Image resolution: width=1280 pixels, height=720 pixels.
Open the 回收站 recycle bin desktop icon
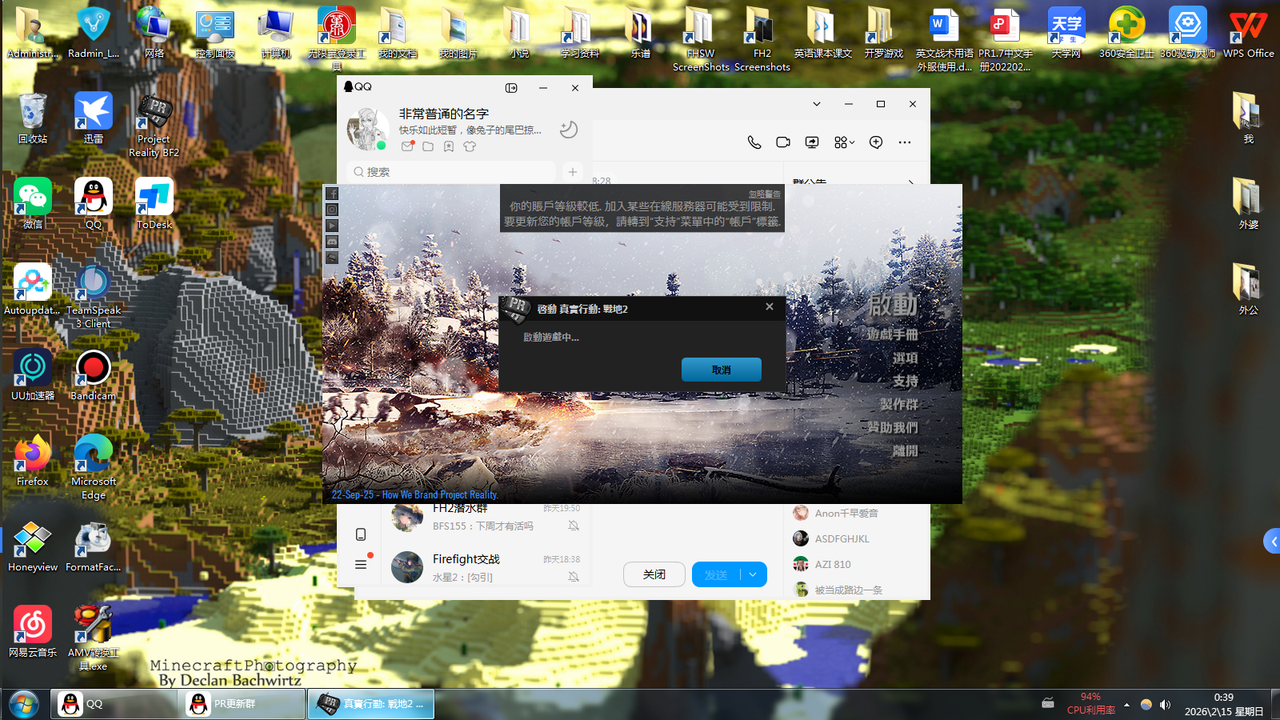32,119
